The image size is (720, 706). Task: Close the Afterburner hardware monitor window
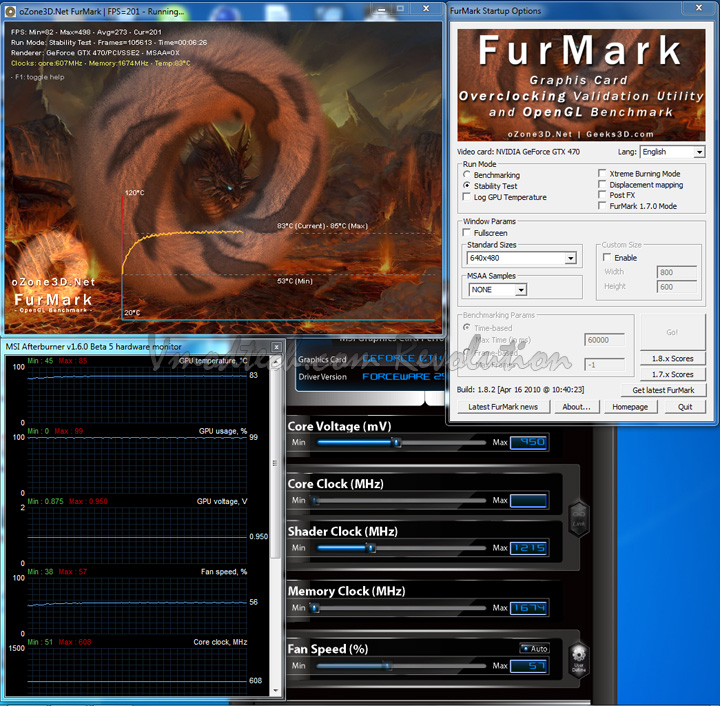(x=276, y=347)
